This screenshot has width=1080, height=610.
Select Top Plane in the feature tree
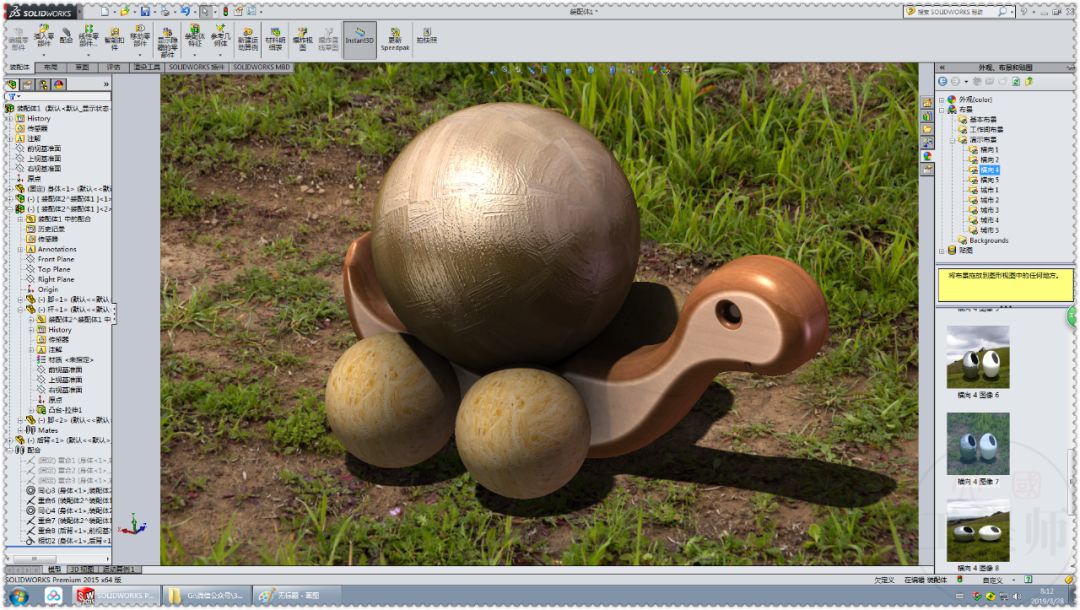click(54, 269)
